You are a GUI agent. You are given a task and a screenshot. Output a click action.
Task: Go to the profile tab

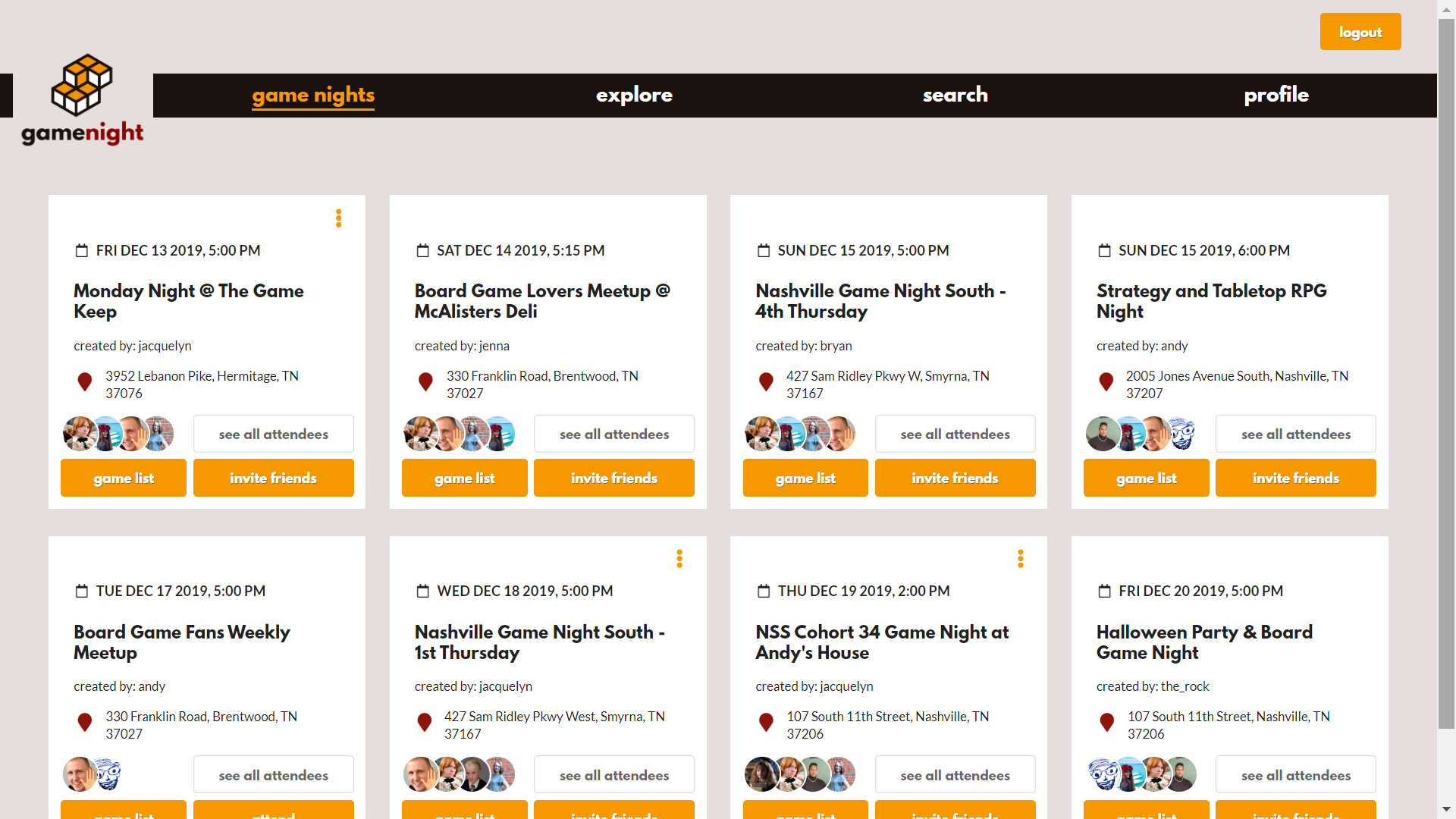(x=1276, y=95)
